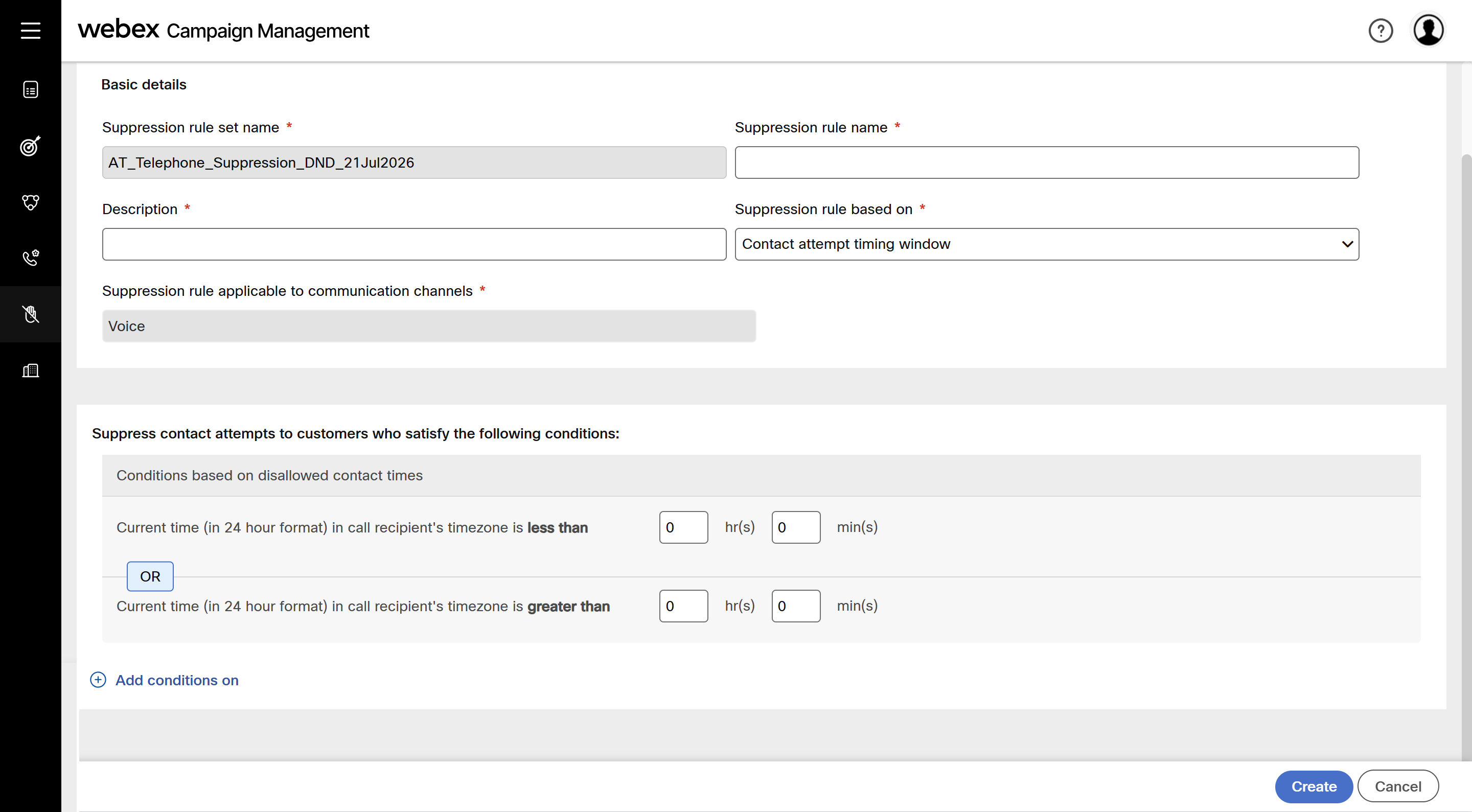This screenshot has height=812, width=1472.
Task: Select the suppression rules sidebar icon
Action: click(30, 314)
